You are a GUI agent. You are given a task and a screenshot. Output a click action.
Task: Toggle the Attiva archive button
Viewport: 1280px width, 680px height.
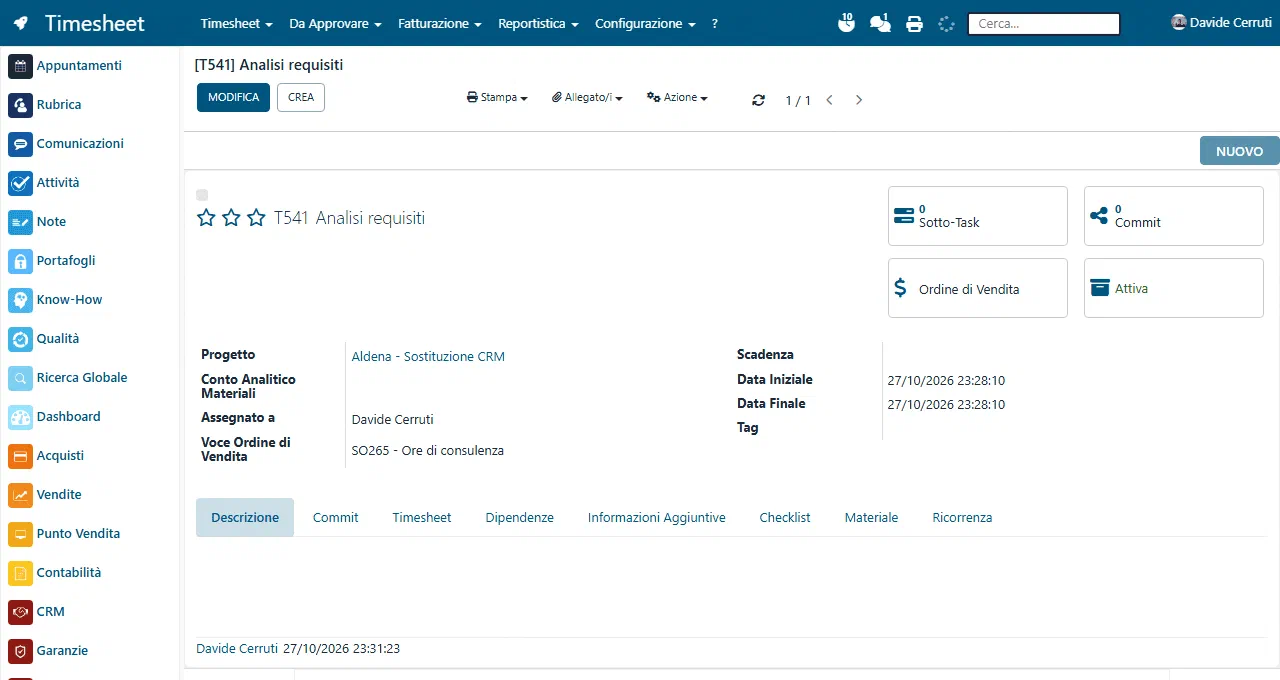[1173, 288]
